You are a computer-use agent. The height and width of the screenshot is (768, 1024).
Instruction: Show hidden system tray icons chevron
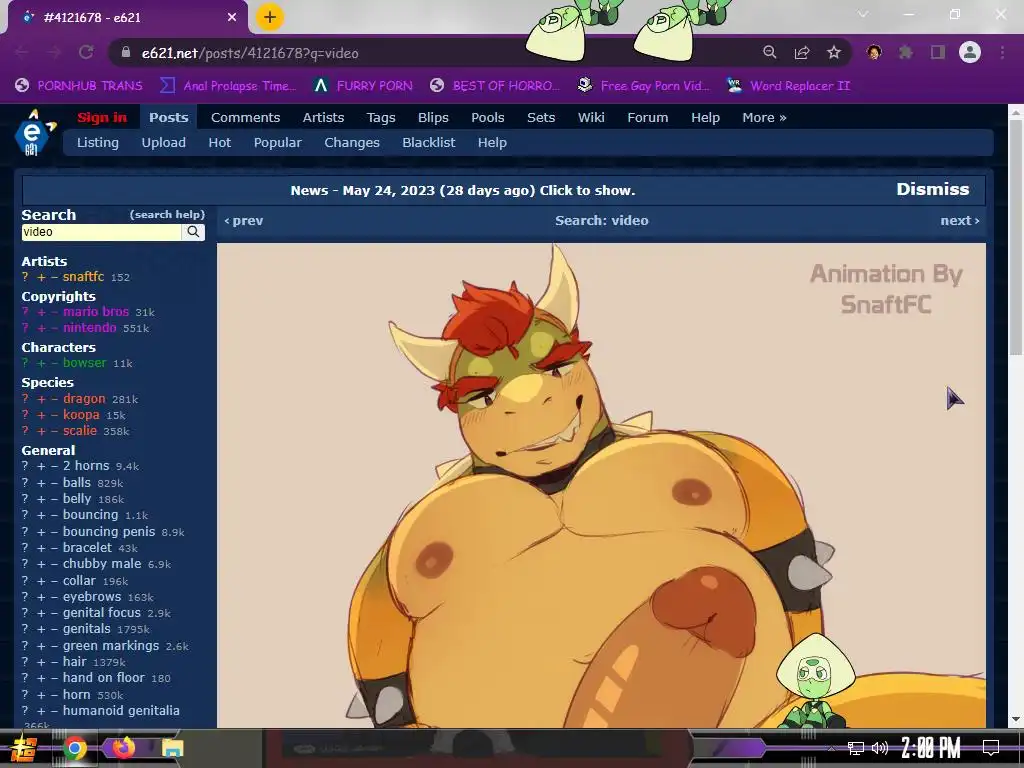(831, 748)
